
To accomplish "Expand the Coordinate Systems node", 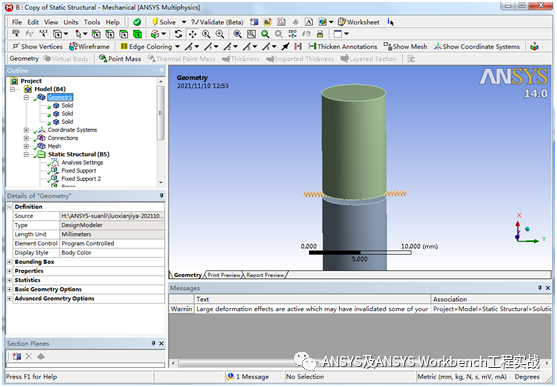I will tap(26, 130).
